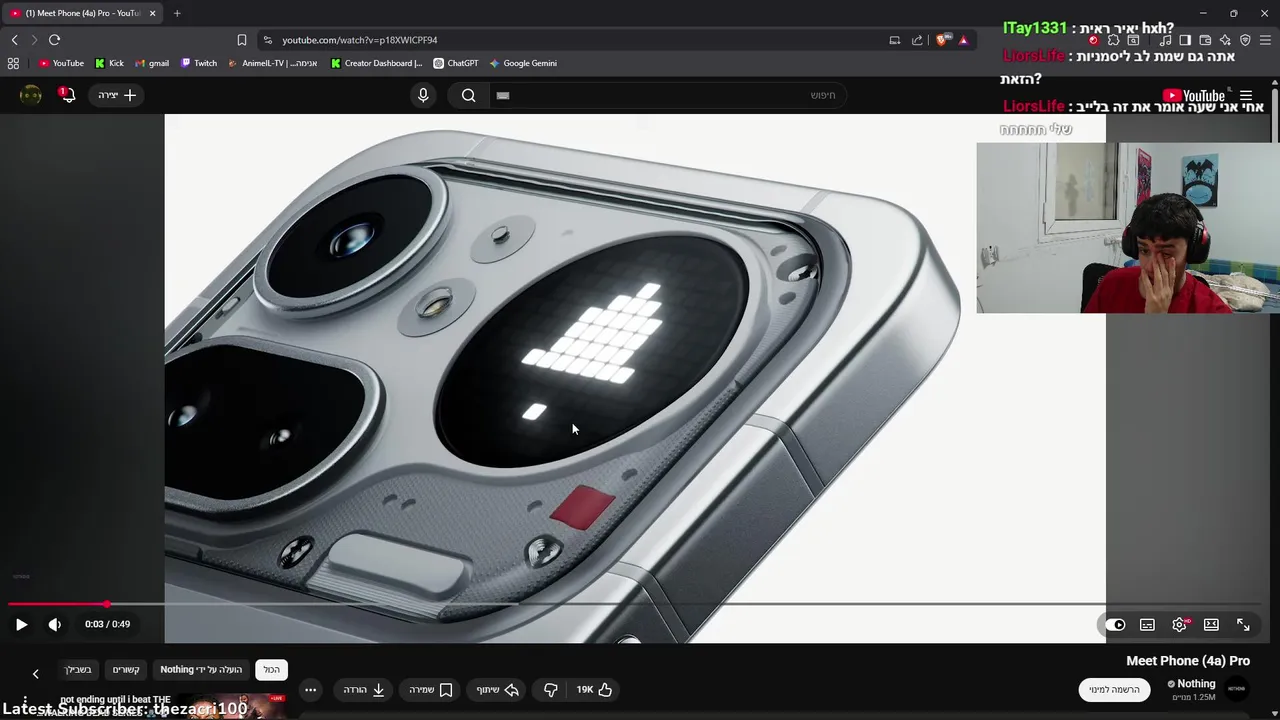Open the Twitch bookmark
The height and width of the screenshot is (720, 1280).
click(199, 63)
